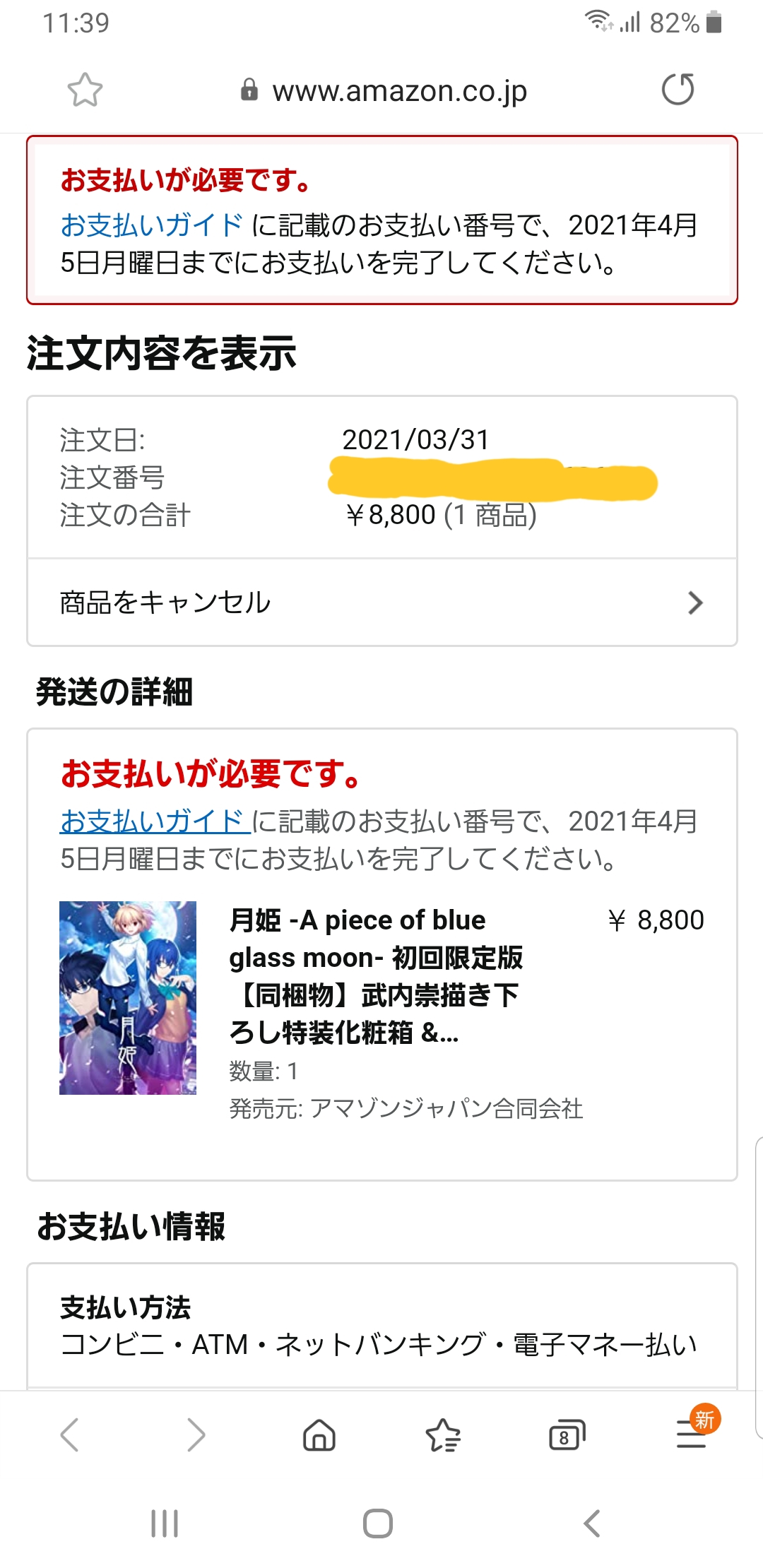The width and height of the screenshot is (763, 1568).
Task: Tap the www.amazon.co.jp address field
Action: [399, 90]
